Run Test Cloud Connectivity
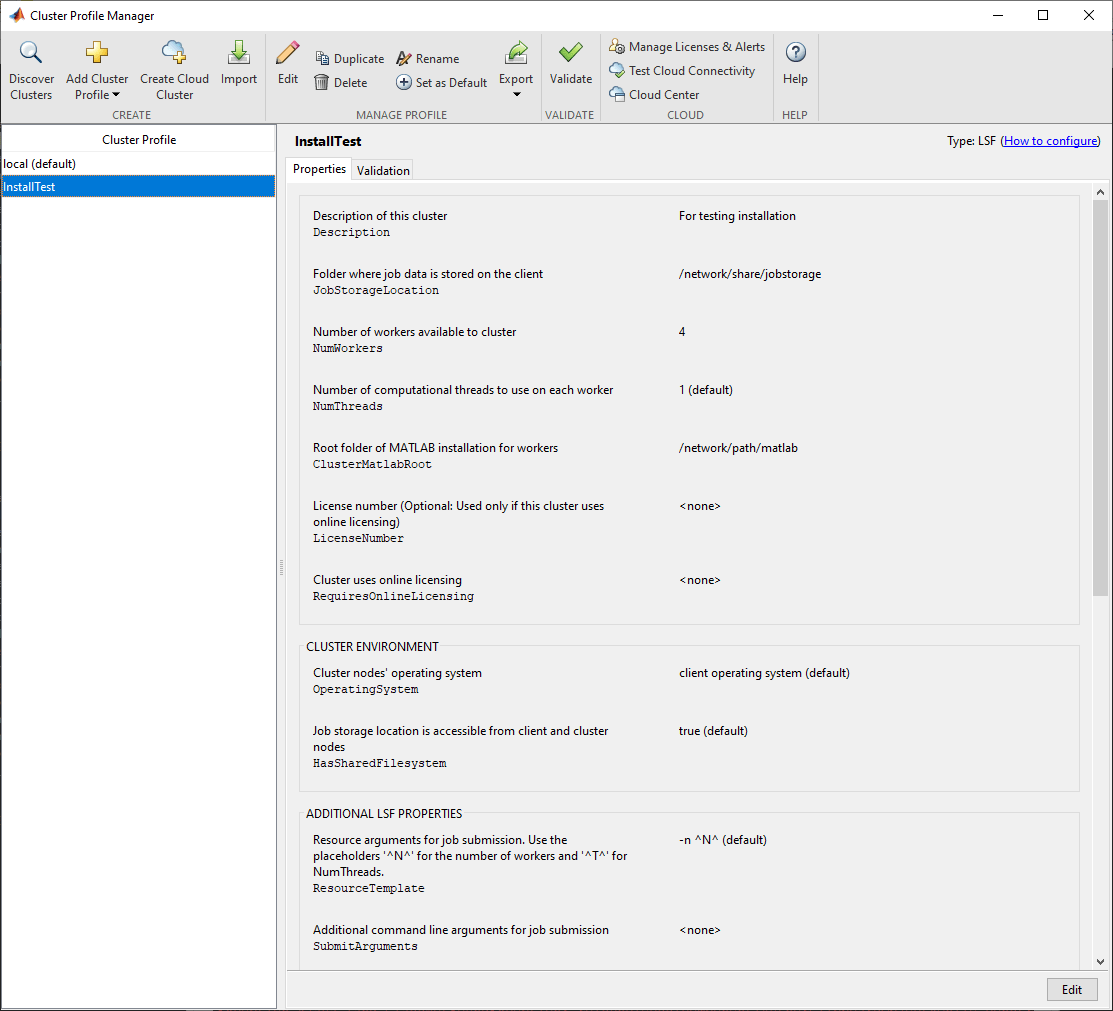The width and height of the screenshot is (1113, 1011). coord(682,71)
